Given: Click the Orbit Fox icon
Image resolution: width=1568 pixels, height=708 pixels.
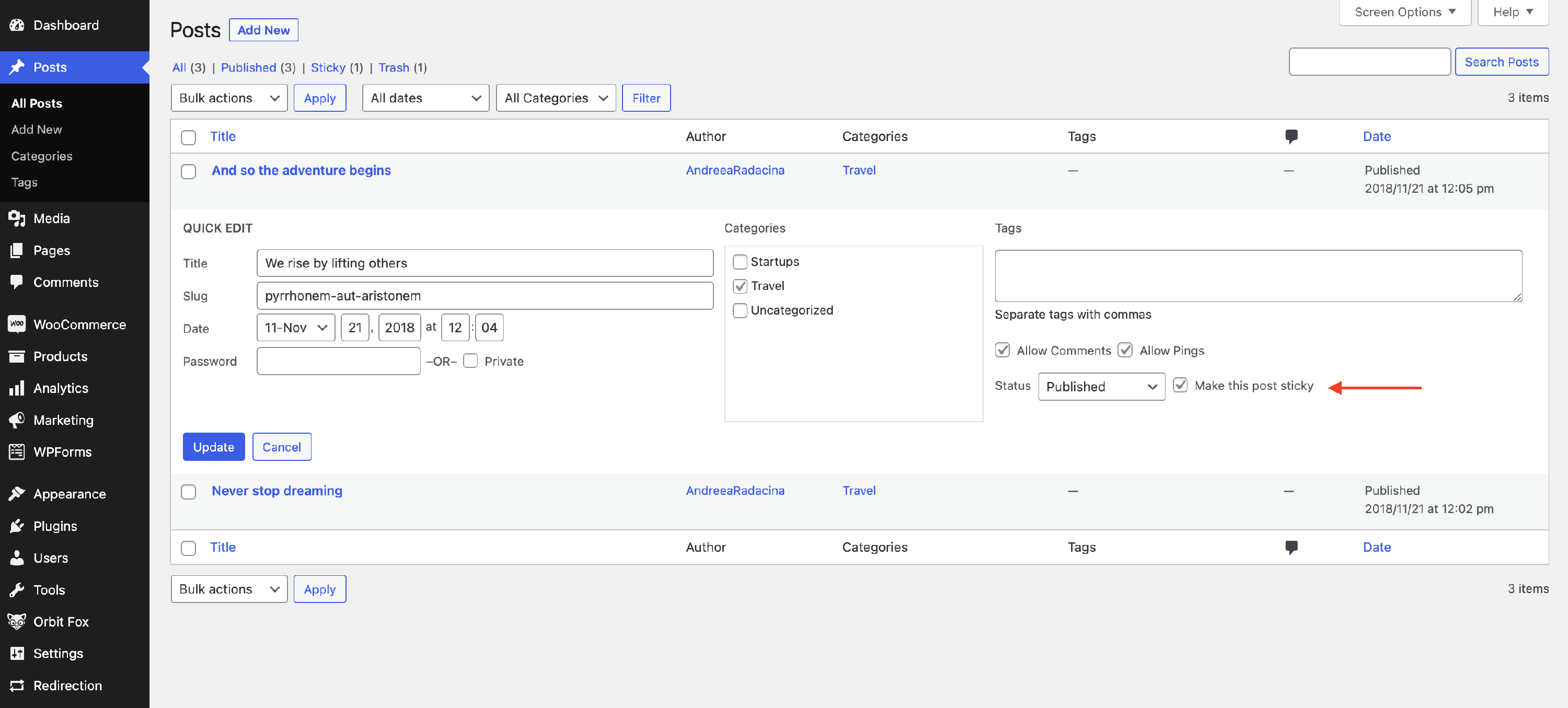Looking at the screenshot, I should 17,622.
